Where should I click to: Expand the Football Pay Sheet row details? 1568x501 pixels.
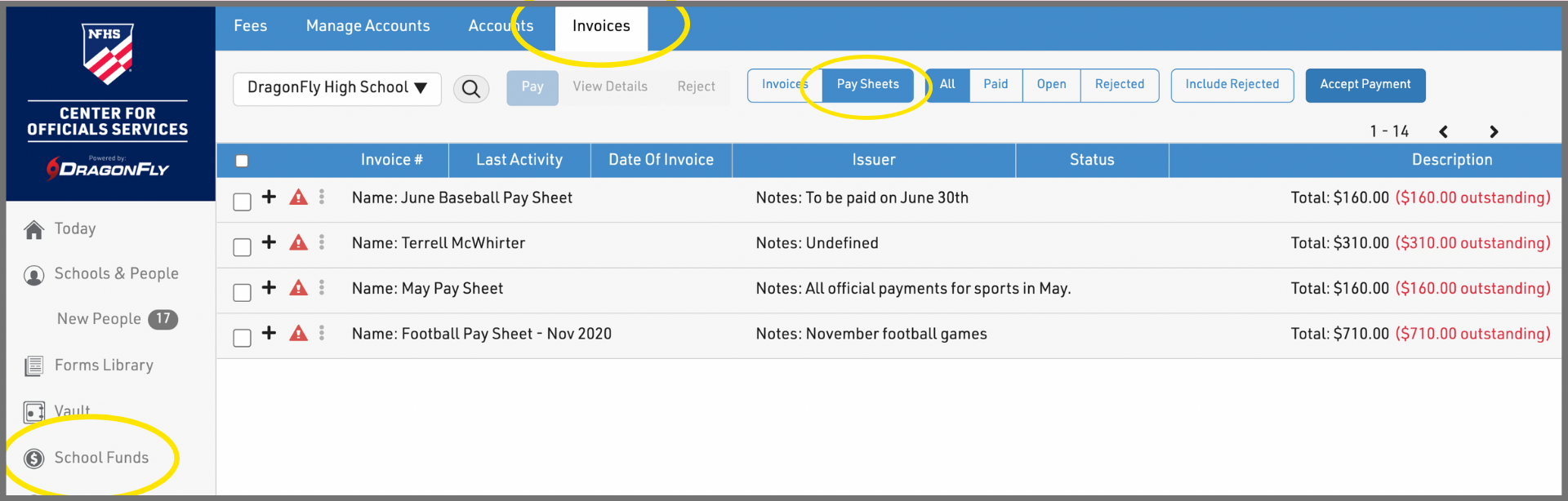[x=269, y=333]
